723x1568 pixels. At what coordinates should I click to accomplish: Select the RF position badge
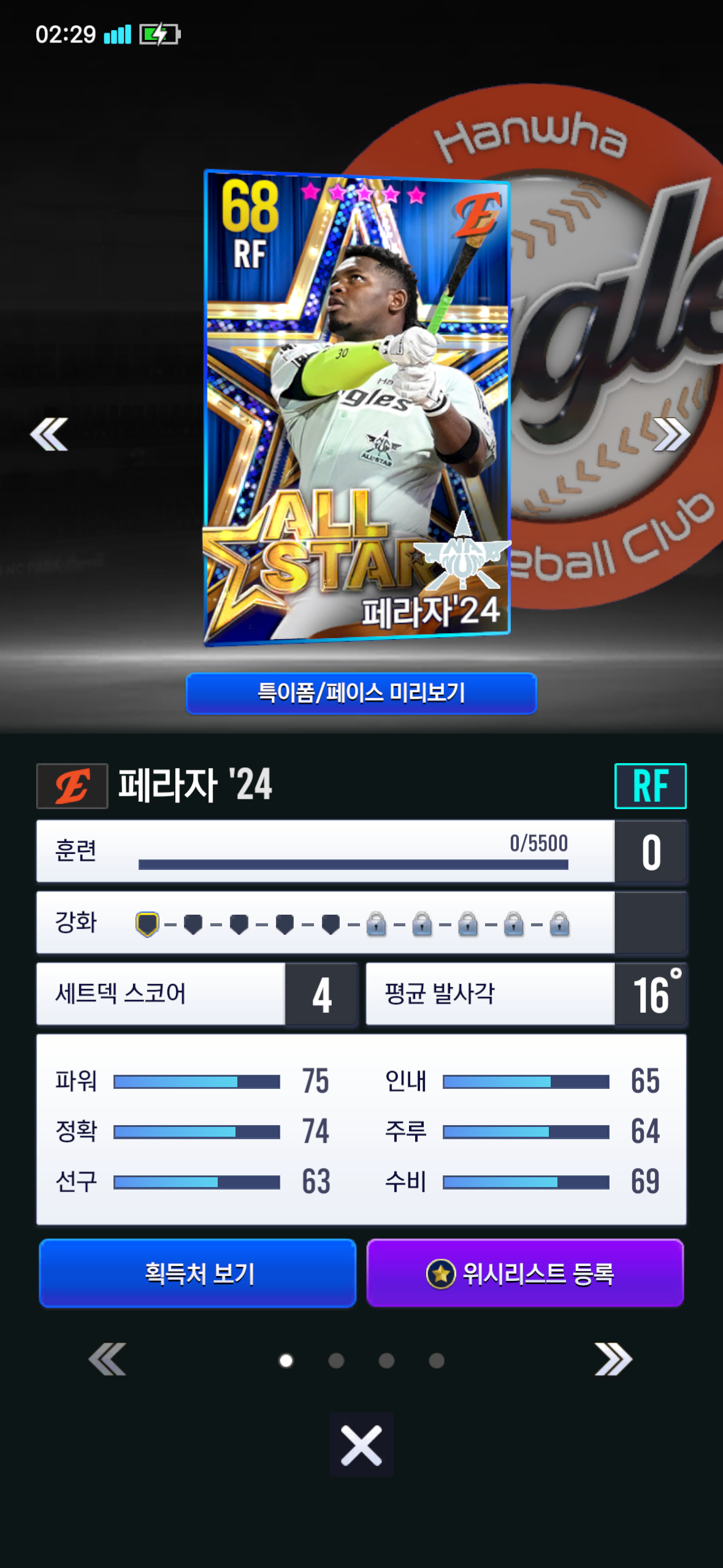[x=650, y=786]
